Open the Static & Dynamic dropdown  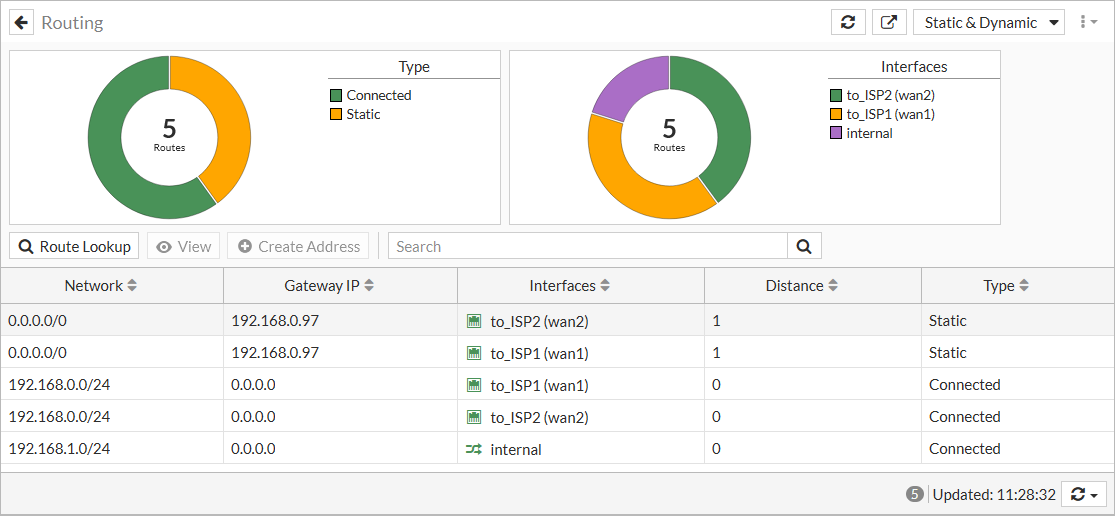point(988,22)
